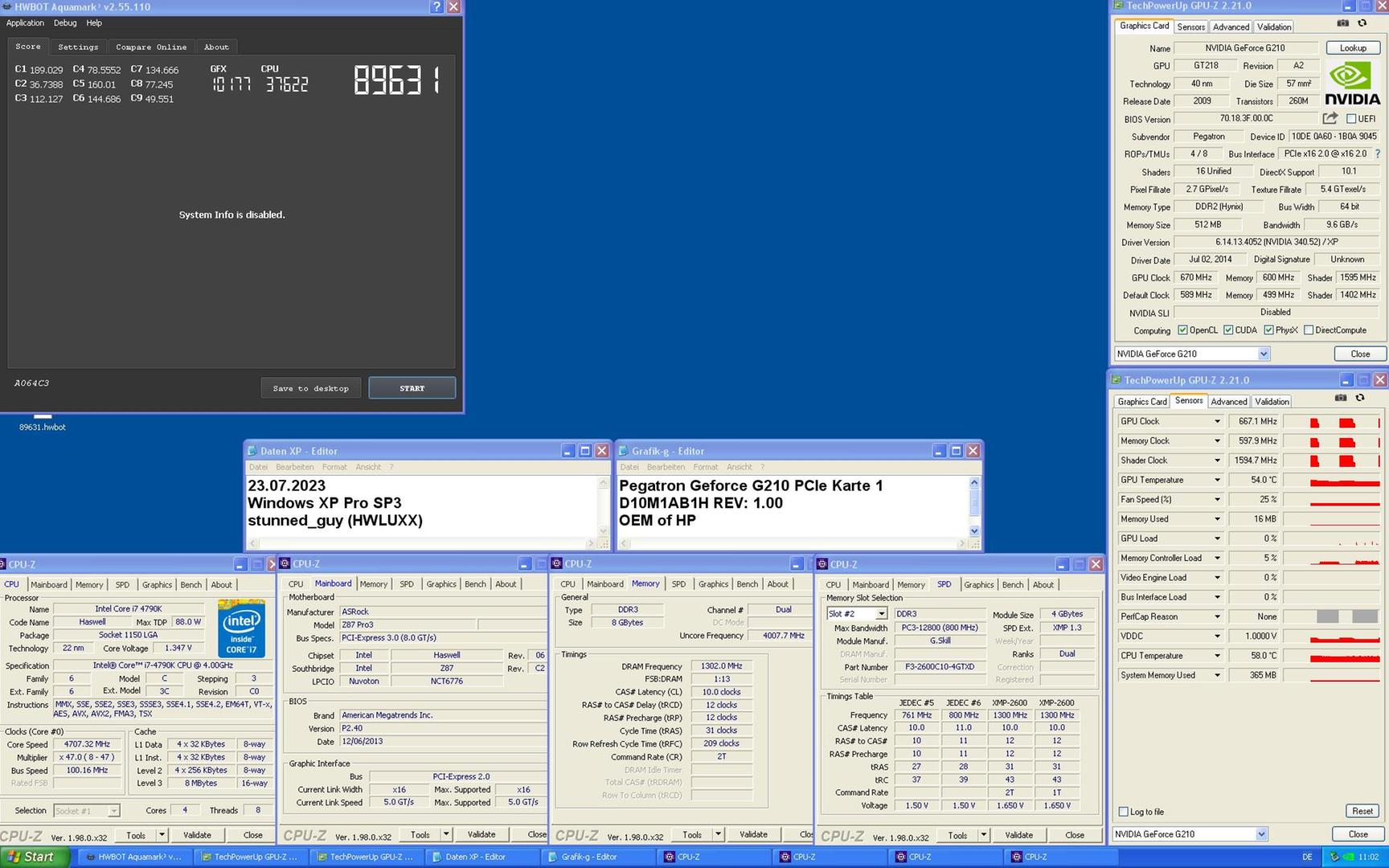The height and width of the screenshot is (868, 1389).
Task: Enable Log to file checkbox
Action: click(1124, 812)
